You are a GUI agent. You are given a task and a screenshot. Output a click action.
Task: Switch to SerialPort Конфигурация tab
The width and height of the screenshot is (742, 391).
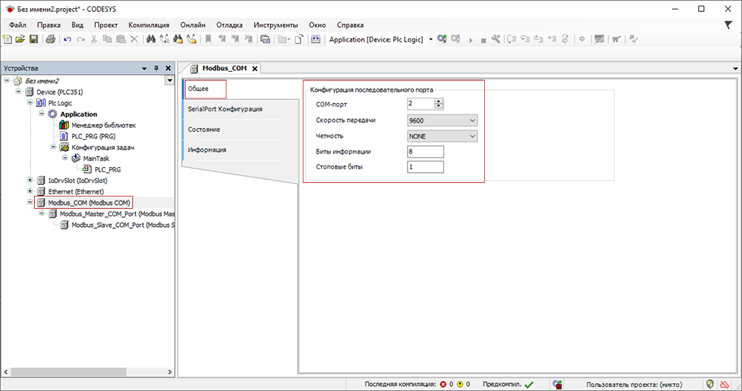coord(241,109)
